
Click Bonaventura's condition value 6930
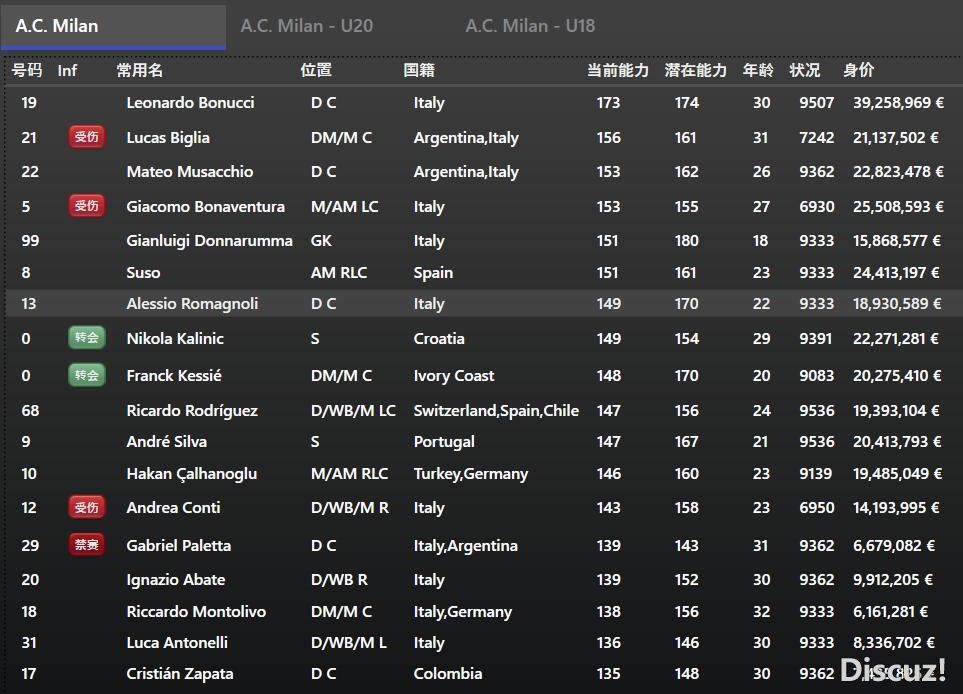[817, 206]
